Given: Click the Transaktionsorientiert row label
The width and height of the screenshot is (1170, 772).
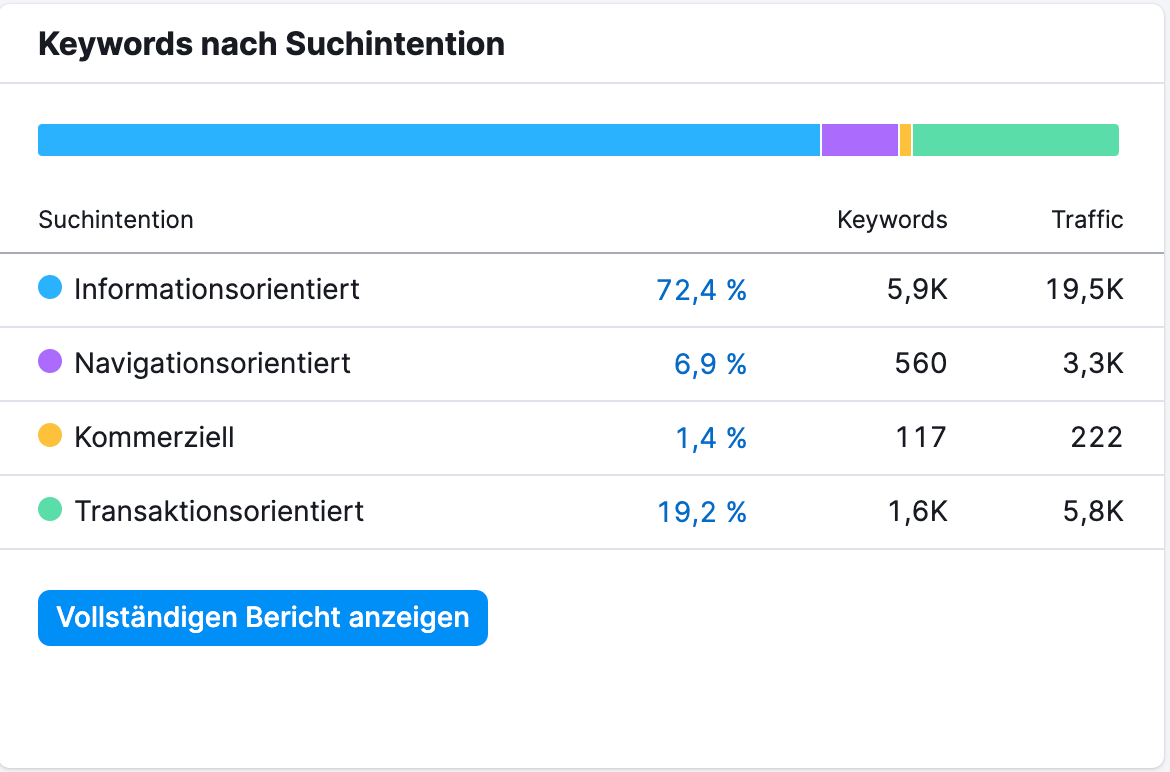Looking at the screenshot, I should (219, 511).
